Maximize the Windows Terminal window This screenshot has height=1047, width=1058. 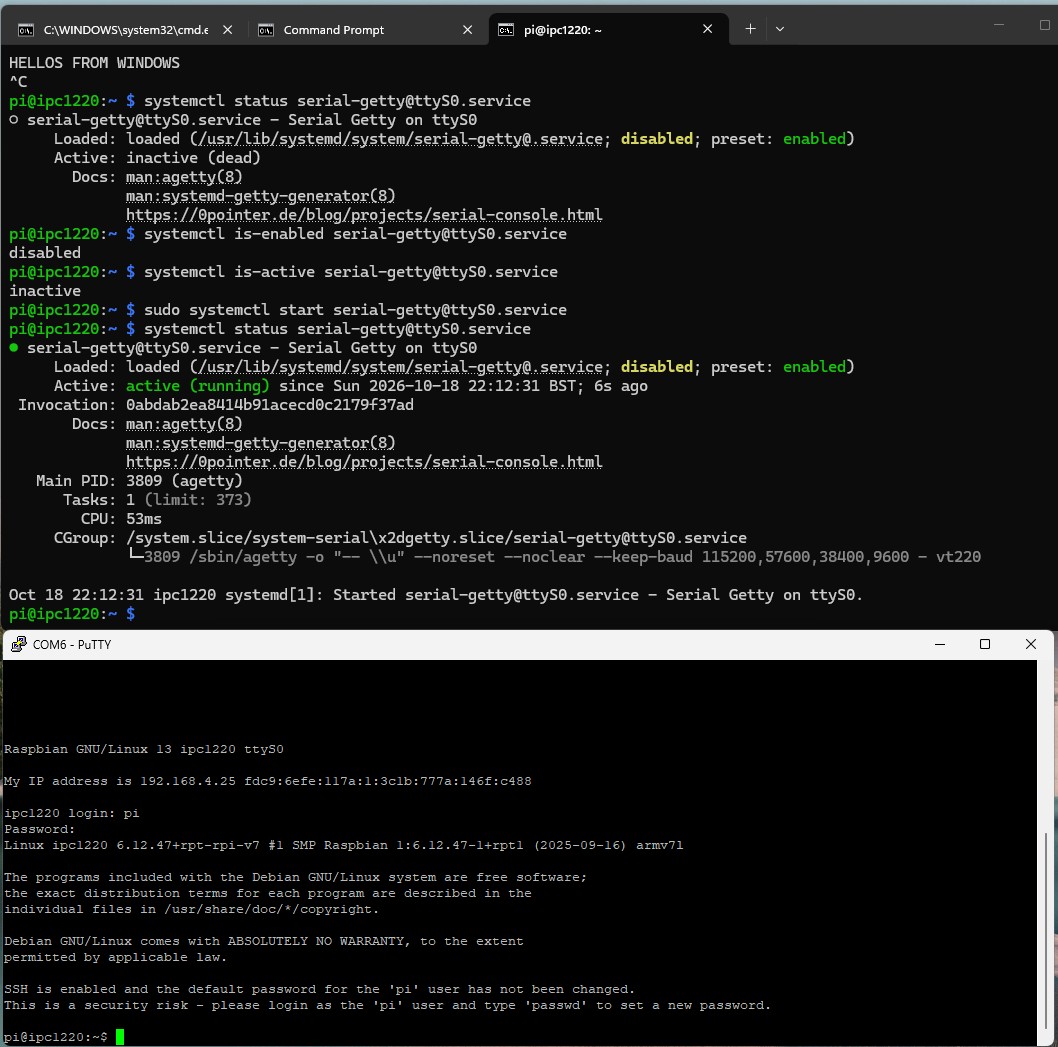pyautogui.click(x=1045, y=25)
